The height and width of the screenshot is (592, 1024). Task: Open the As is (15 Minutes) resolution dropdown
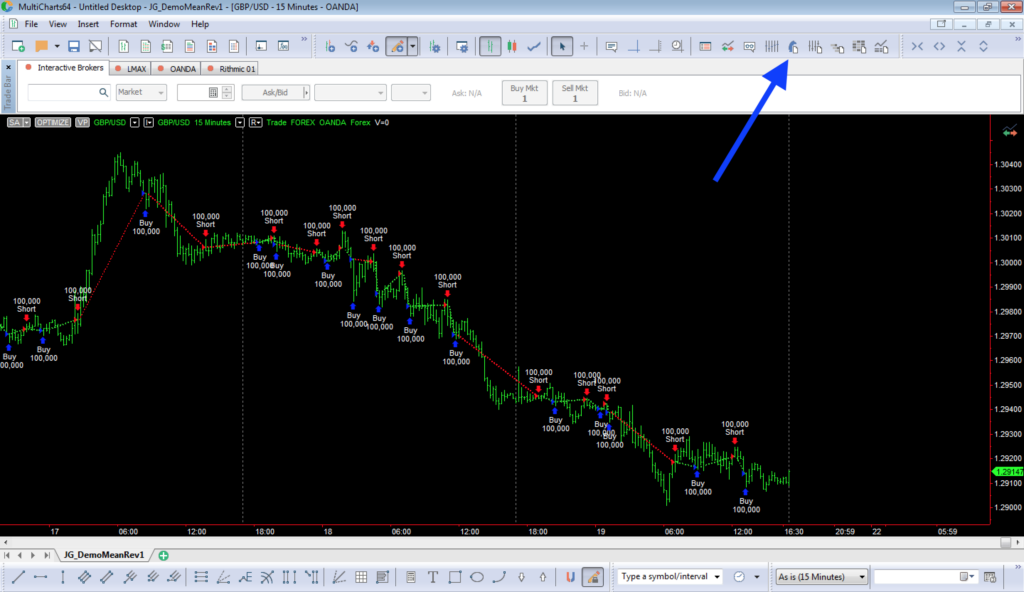(820, 576)
